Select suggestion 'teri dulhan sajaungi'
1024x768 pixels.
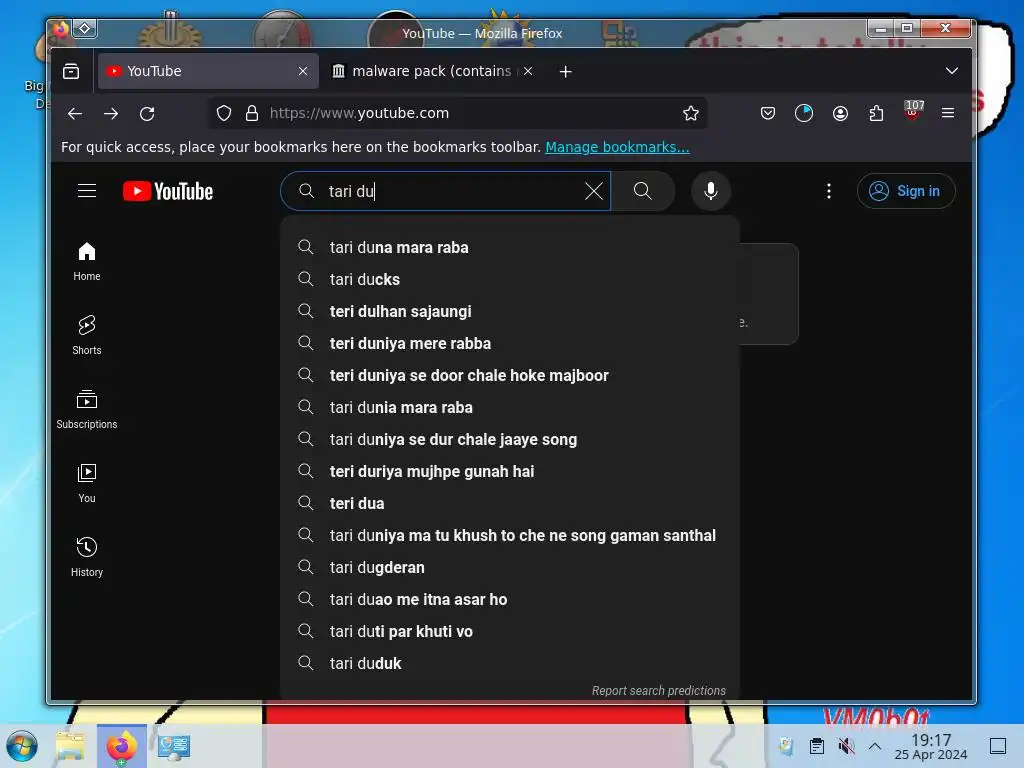(509, 312)
